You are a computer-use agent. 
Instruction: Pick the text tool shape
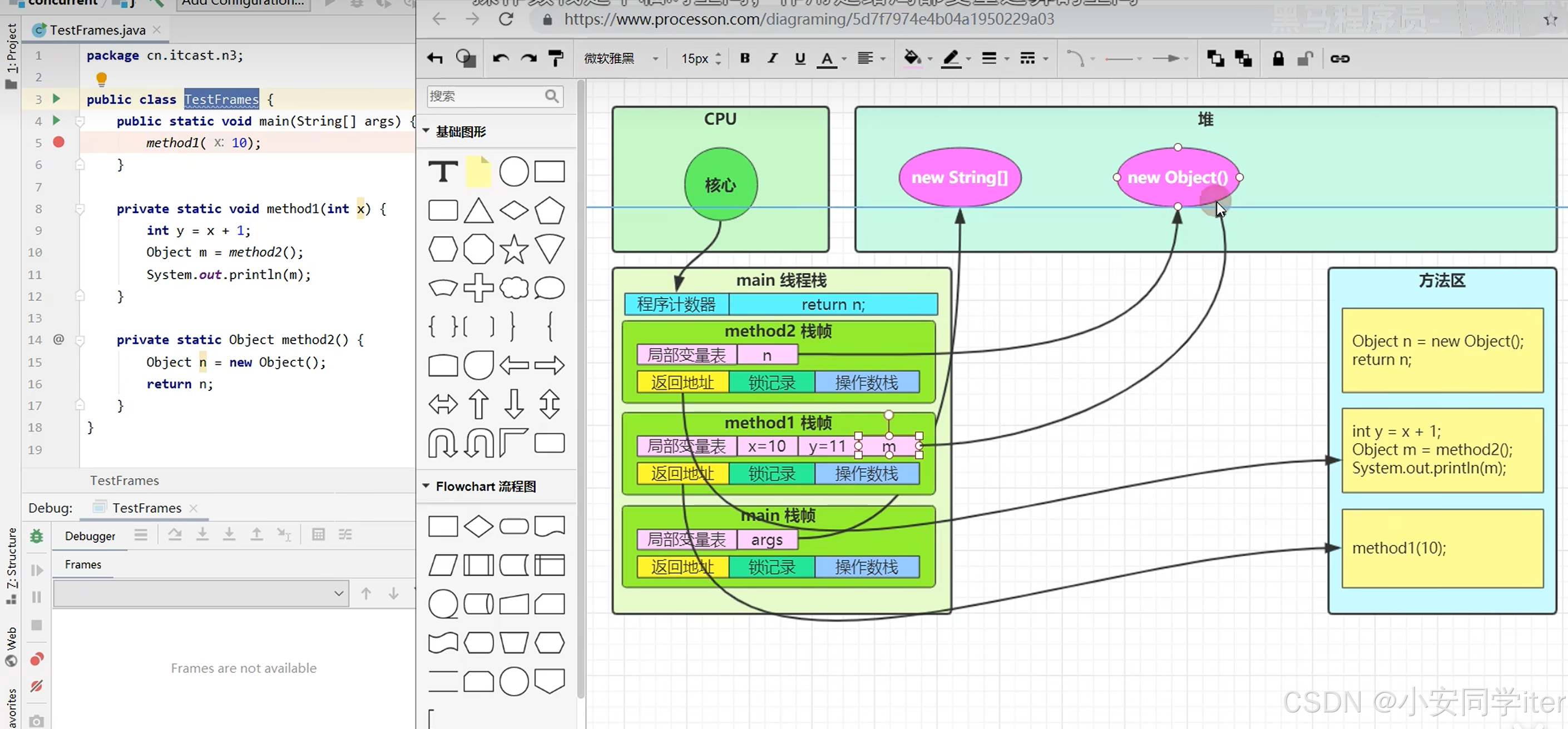pyautogui.click(x=443, y=172)
